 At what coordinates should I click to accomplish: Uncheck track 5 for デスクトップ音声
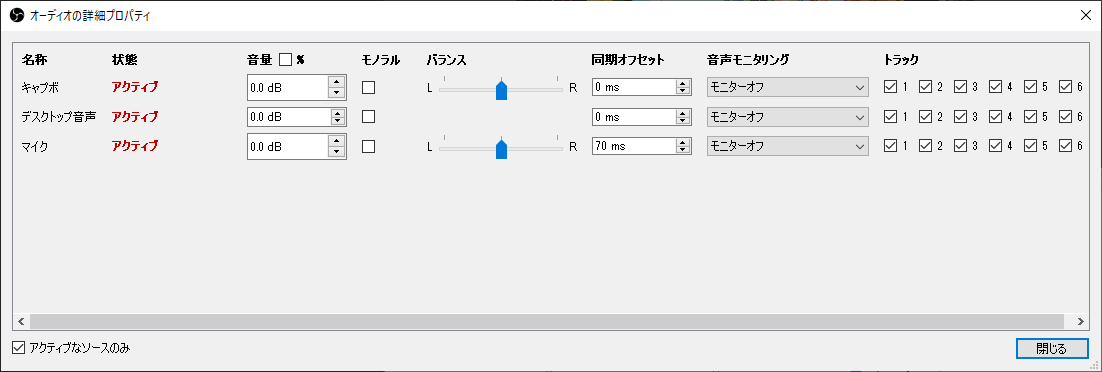[x=1031, y=117]
